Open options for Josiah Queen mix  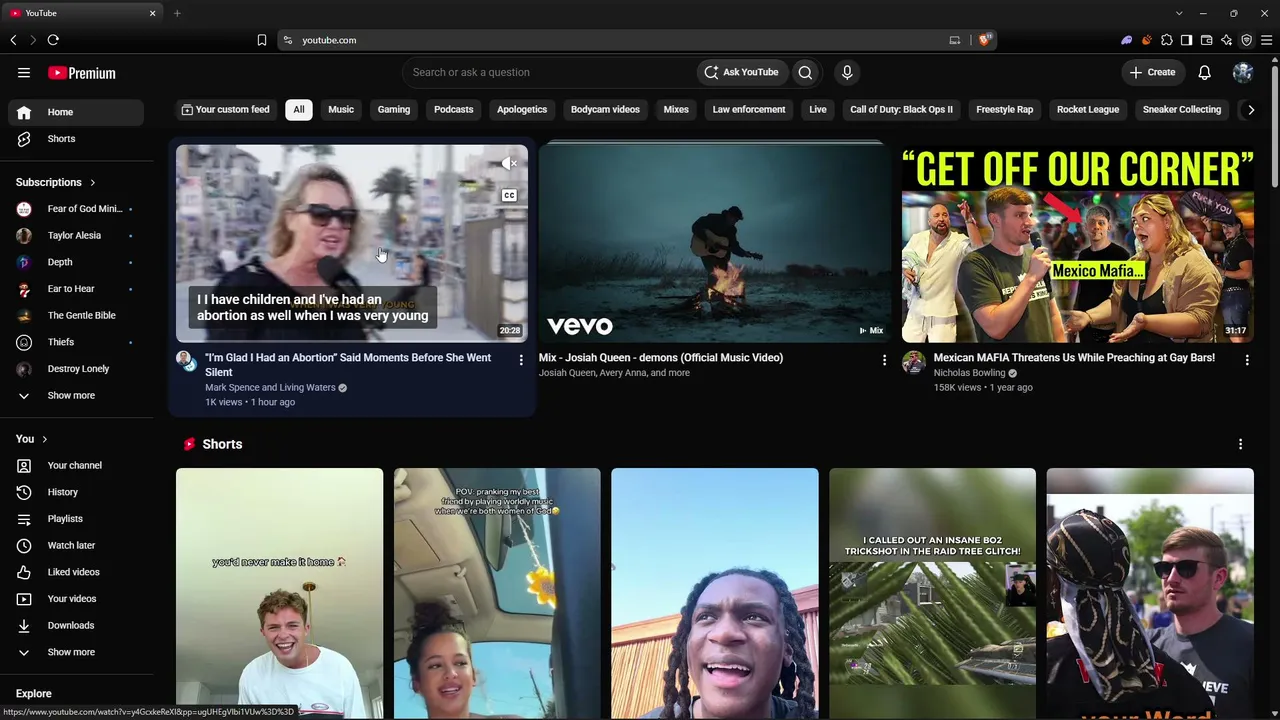point(884,359)
